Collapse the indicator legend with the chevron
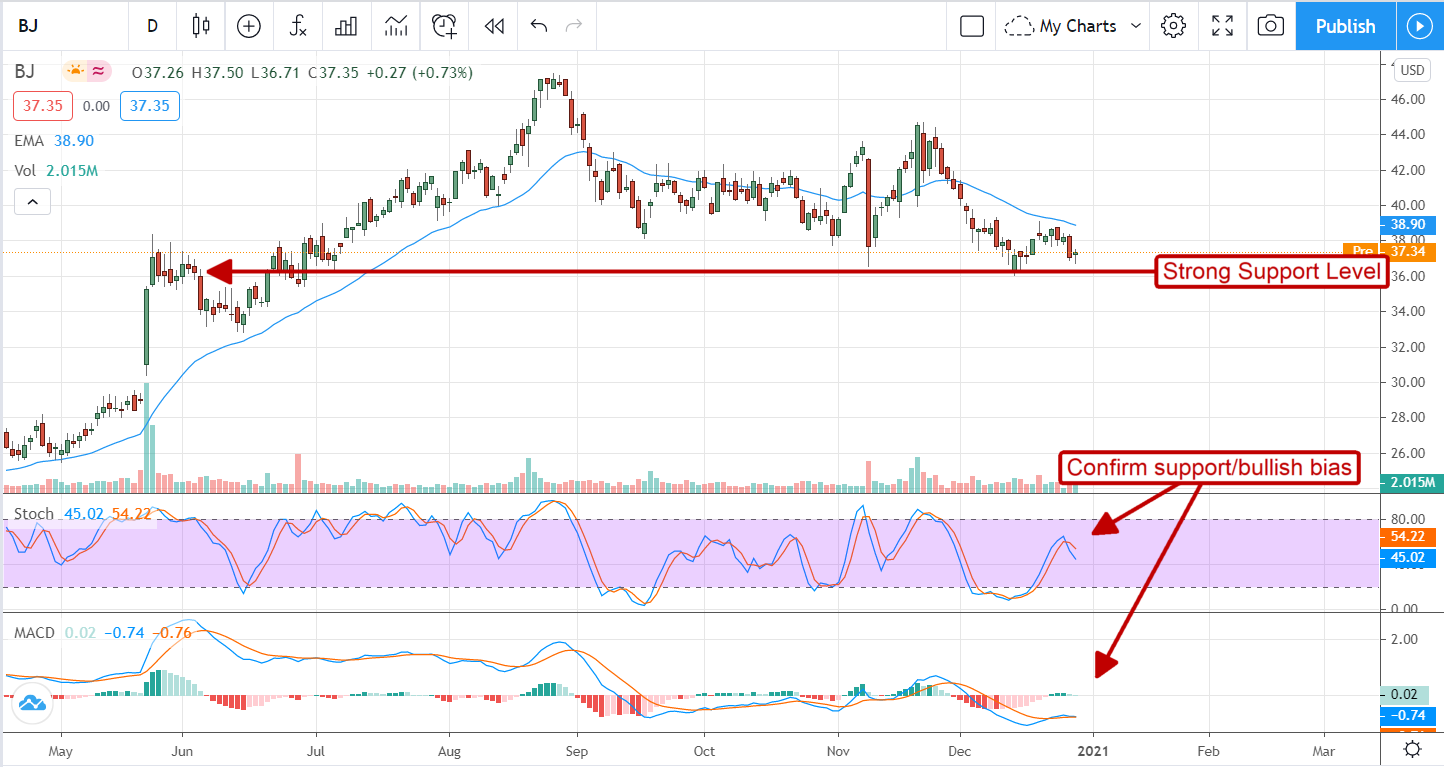The height and width of the screenshot is (767, 1444). (32, 203)
